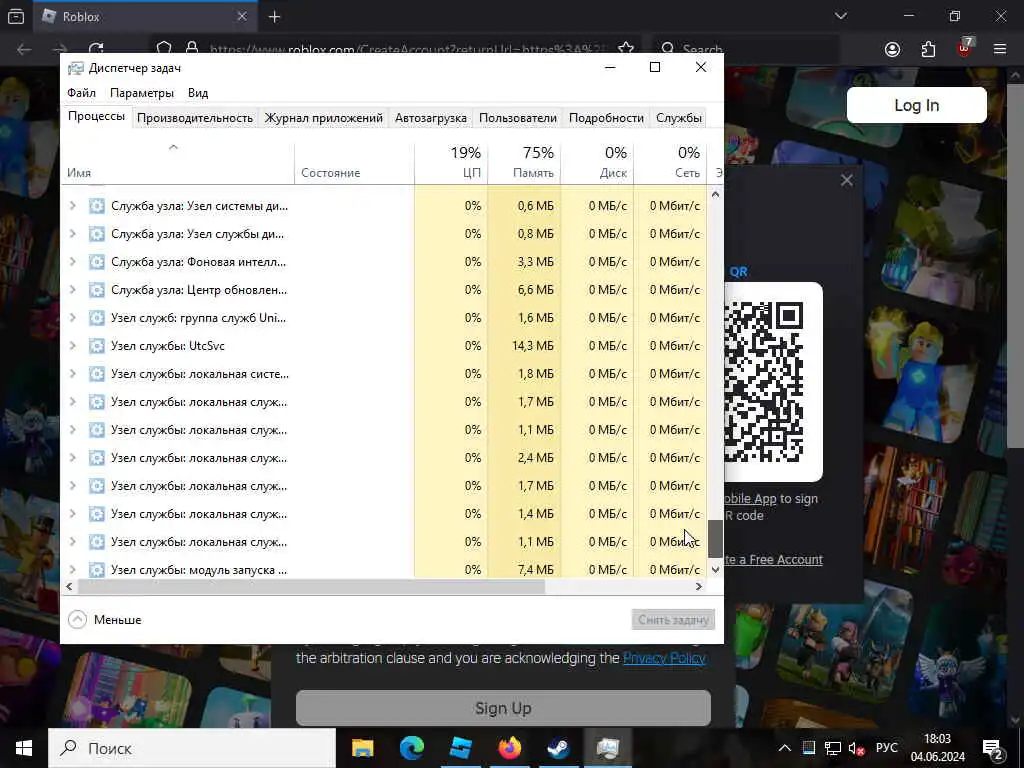1024x768 pixels.
Task: Click the Roblox Log In button
Action: 916,105
